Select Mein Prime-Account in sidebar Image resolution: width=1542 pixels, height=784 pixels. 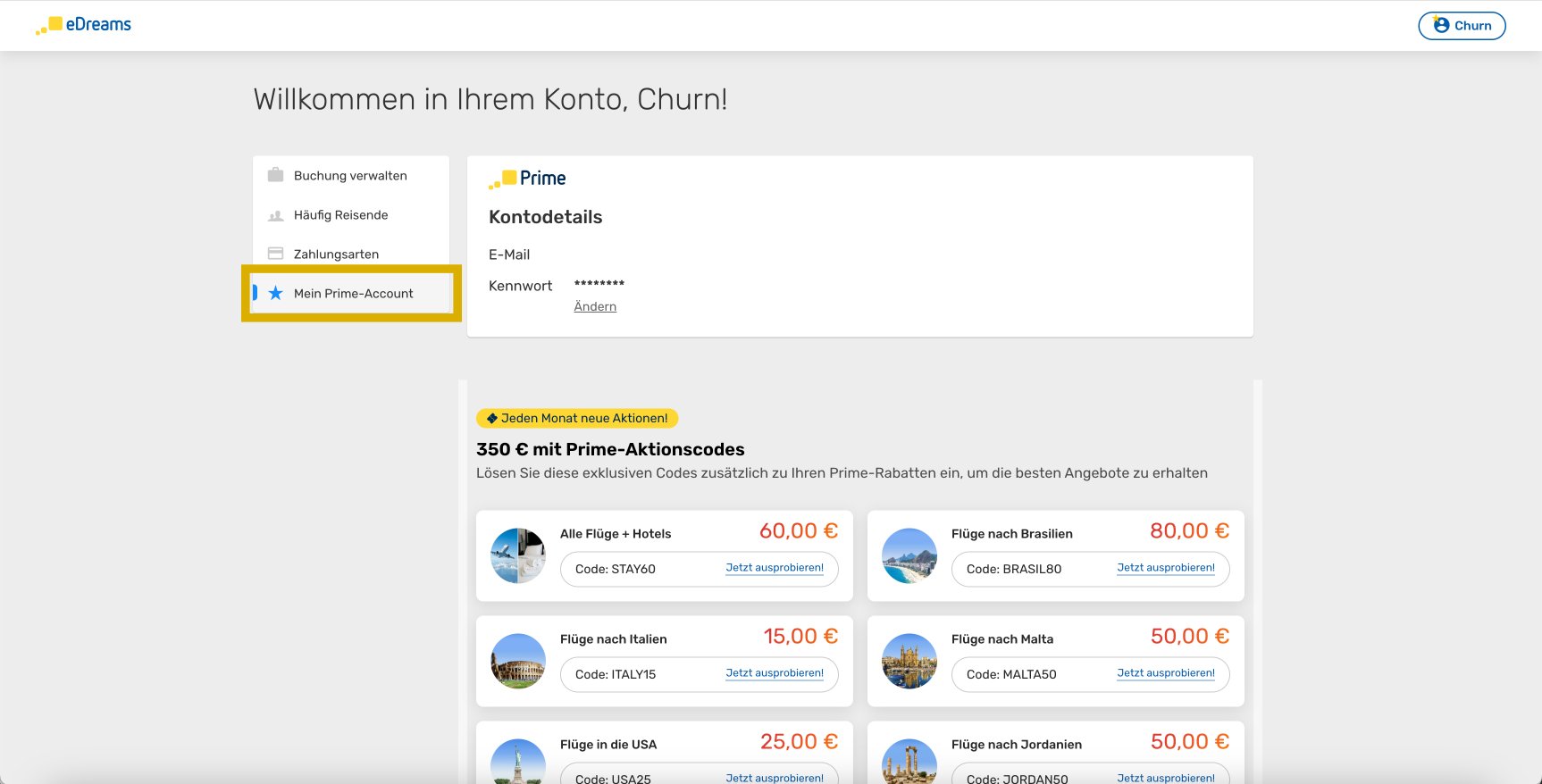point(351,293)
